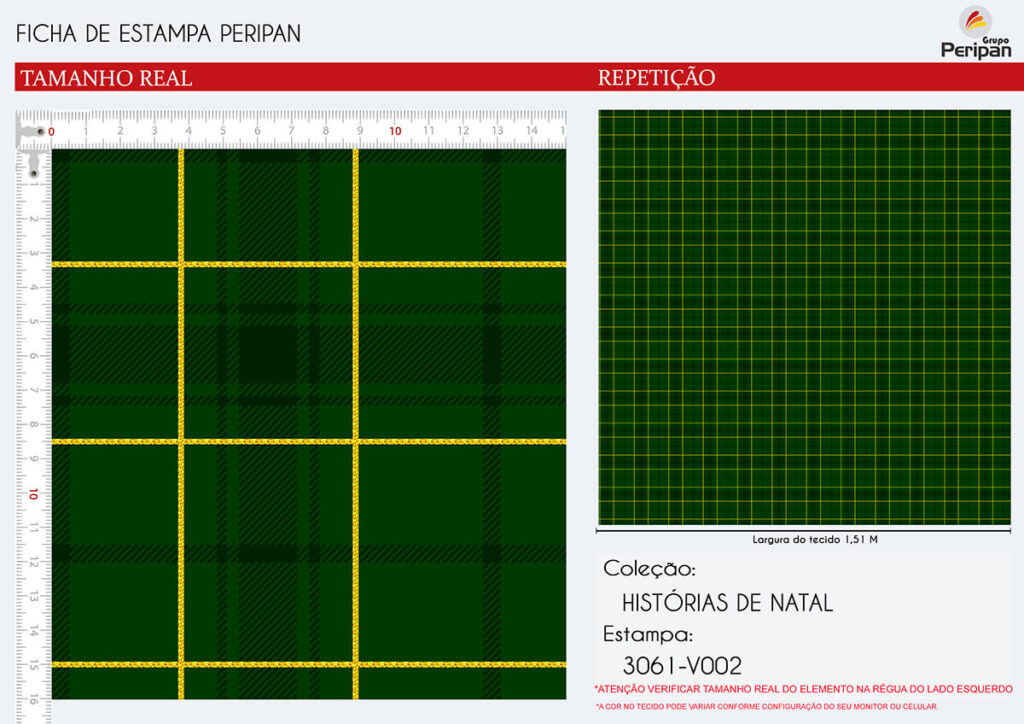Click the red 10 on the horizontal ruler
This screenshot has width=1024, height=724.
[x=395, y=131]
